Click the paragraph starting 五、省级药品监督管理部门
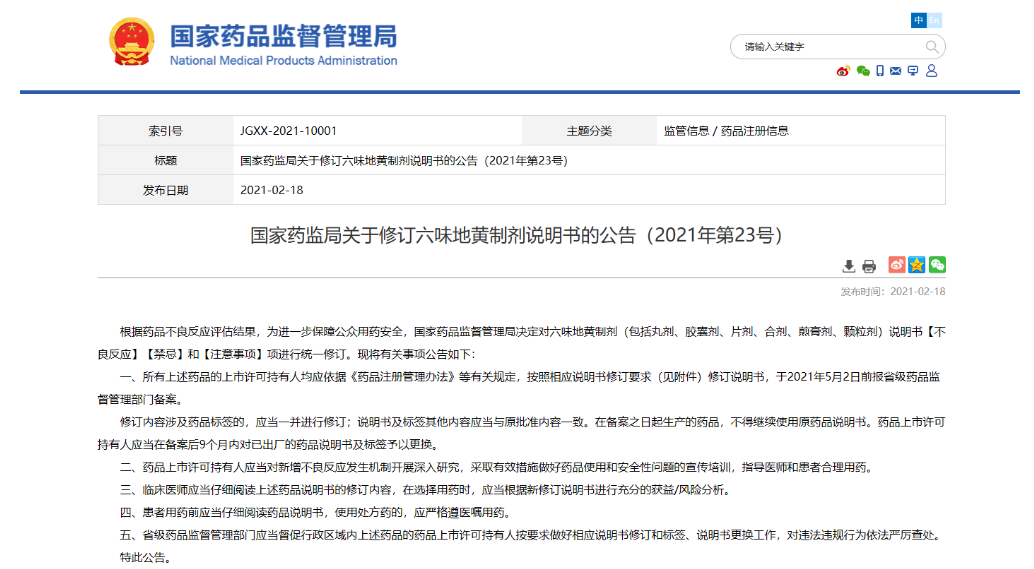The image size is (1034, 569). tap(532, 535)
